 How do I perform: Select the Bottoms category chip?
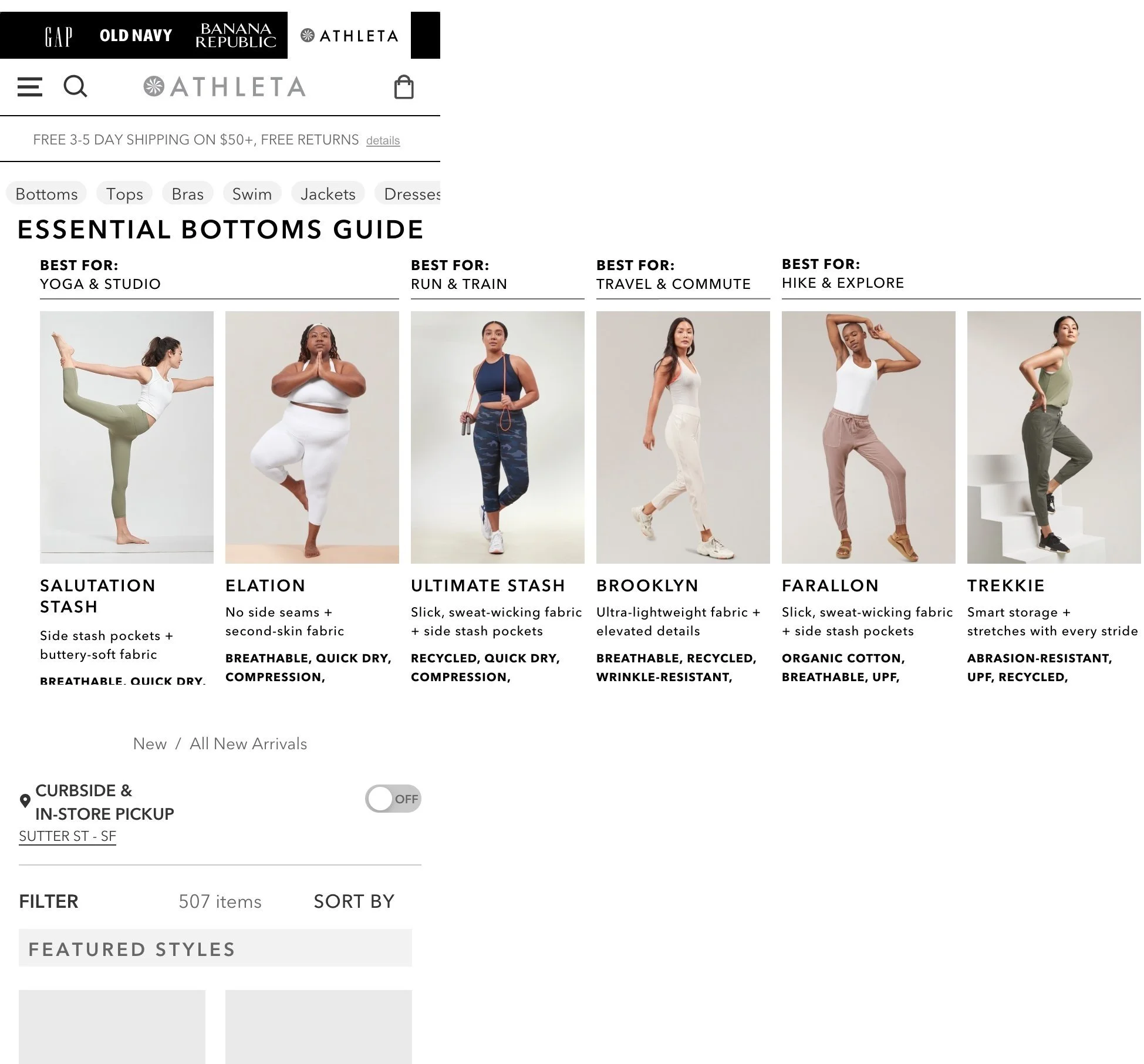46,194
